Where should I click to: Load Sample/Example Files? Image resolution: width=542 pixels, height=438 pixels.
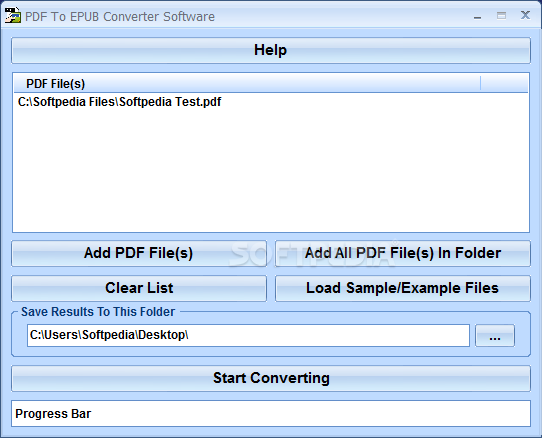coord(403,288)
